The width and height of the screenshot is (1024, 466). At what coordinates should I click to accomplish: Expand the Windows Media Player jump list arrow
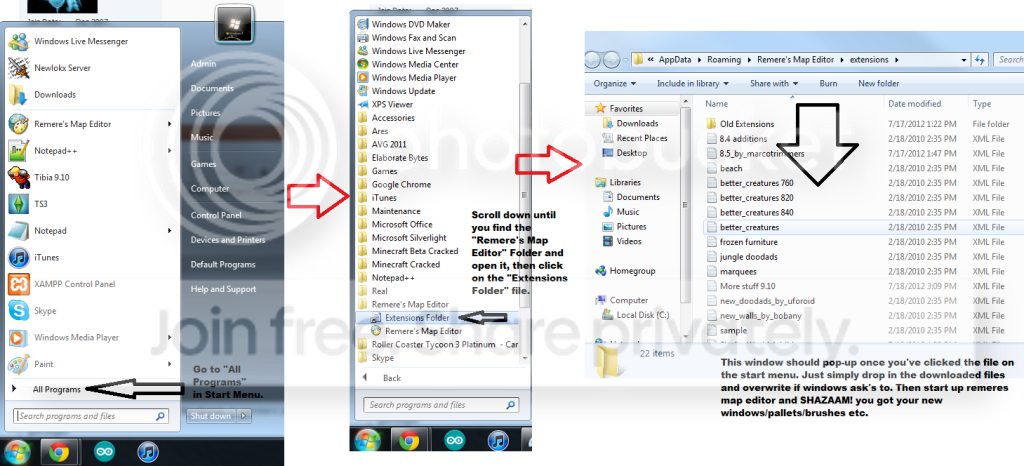point(170,337)
